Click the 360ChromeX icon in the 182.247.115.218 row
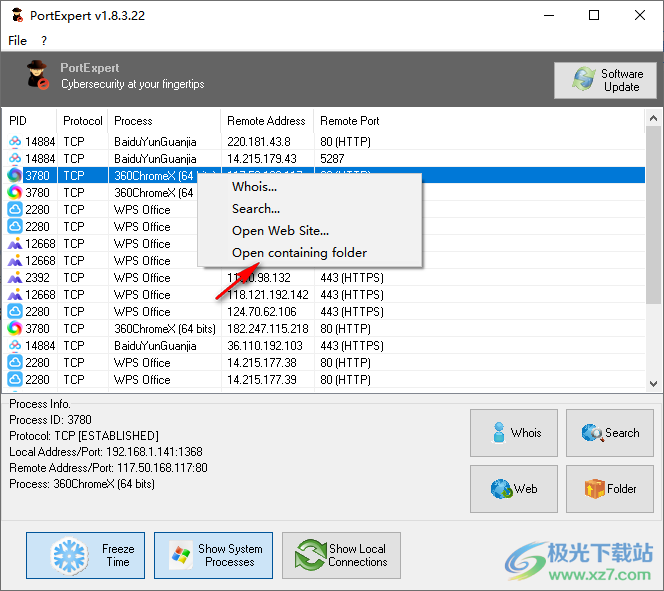 (x=15, y=329)
